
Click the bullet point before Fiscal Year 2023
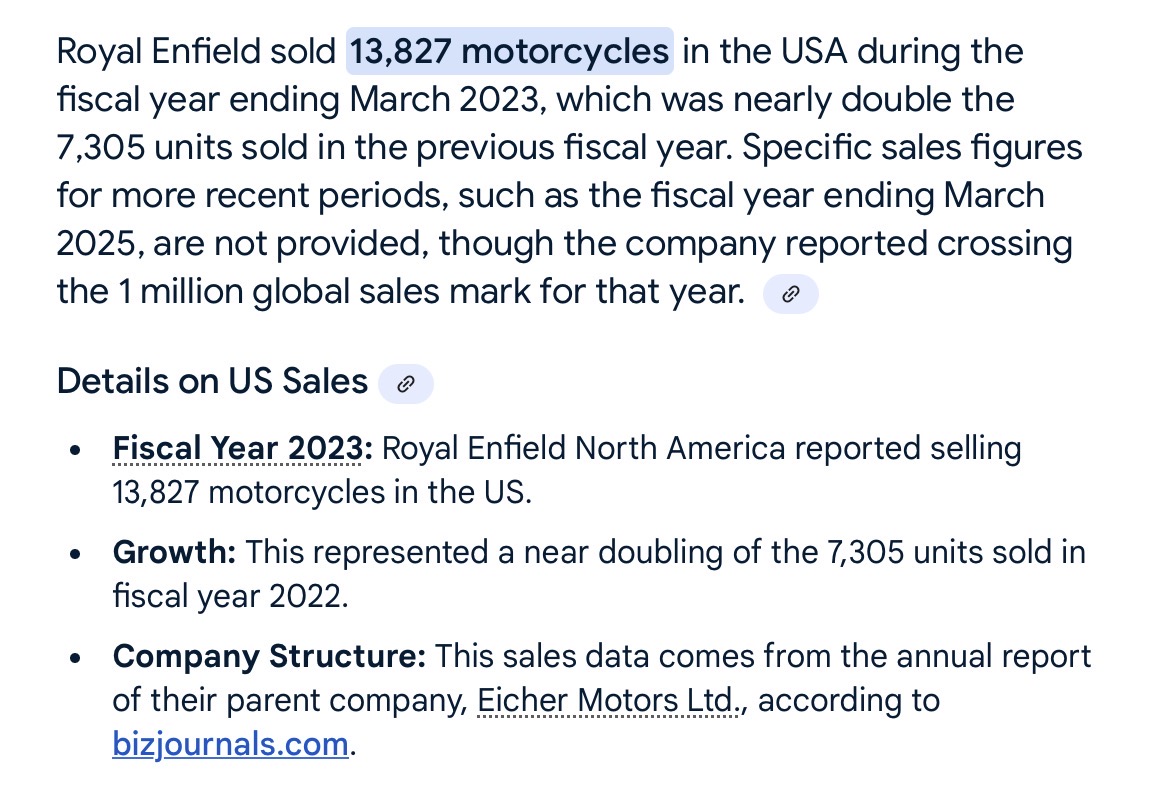tap(75, 451)
